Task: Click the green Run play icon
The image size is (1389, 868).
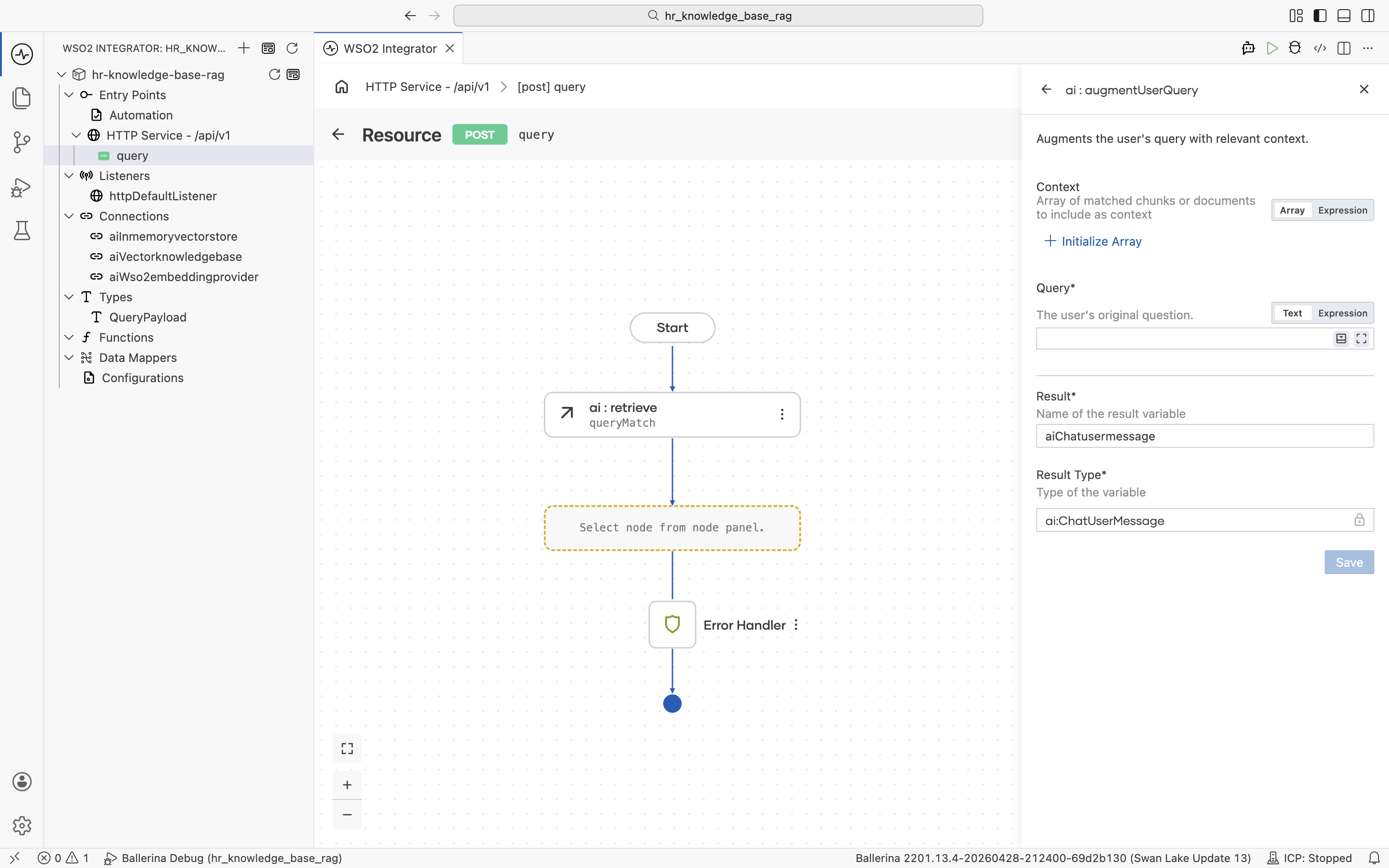Action: 1272,48
